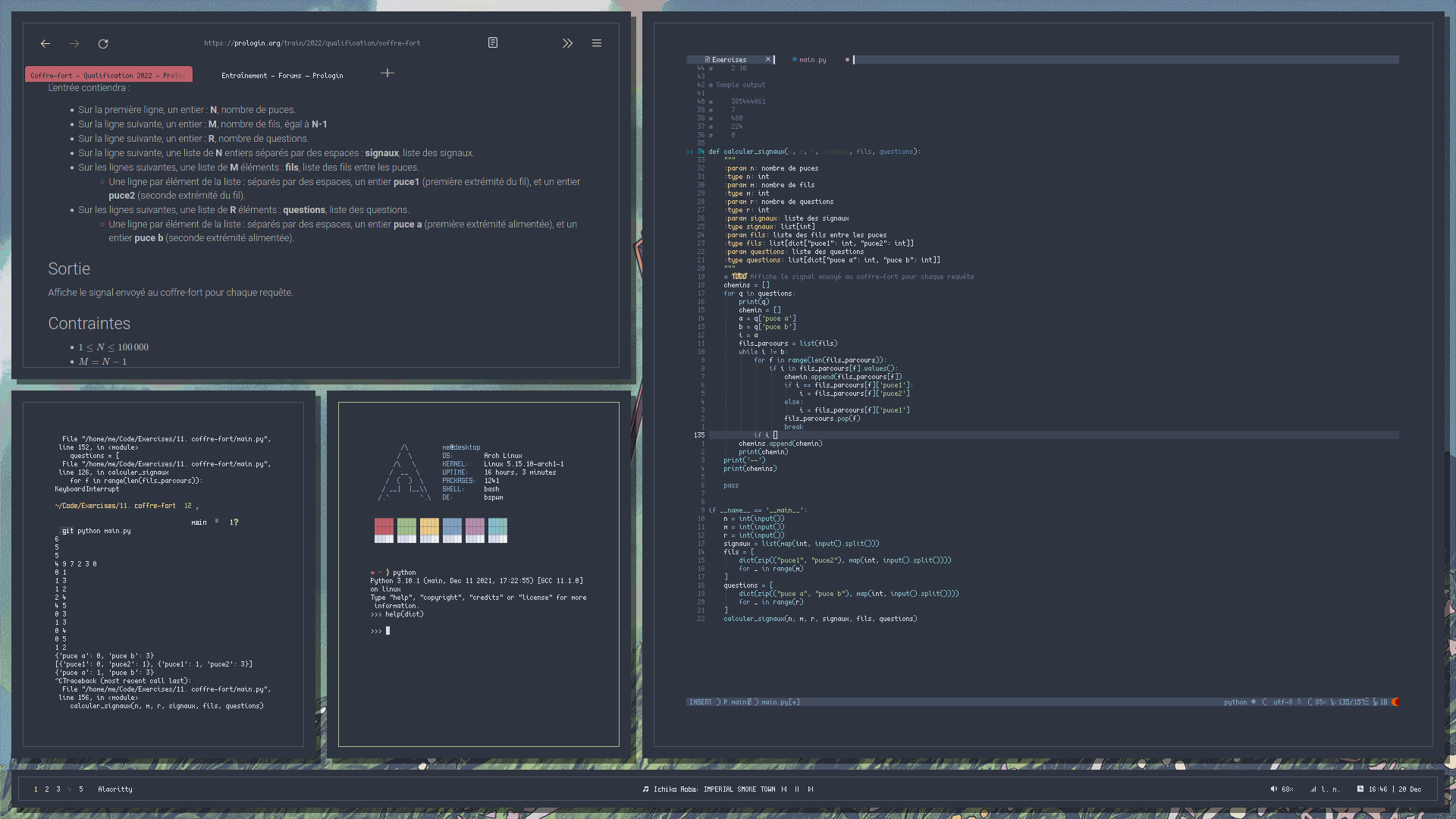Viewport: 1456px width, 819px height.
Task: Reload the Prologin page
Action: (103, 44)
